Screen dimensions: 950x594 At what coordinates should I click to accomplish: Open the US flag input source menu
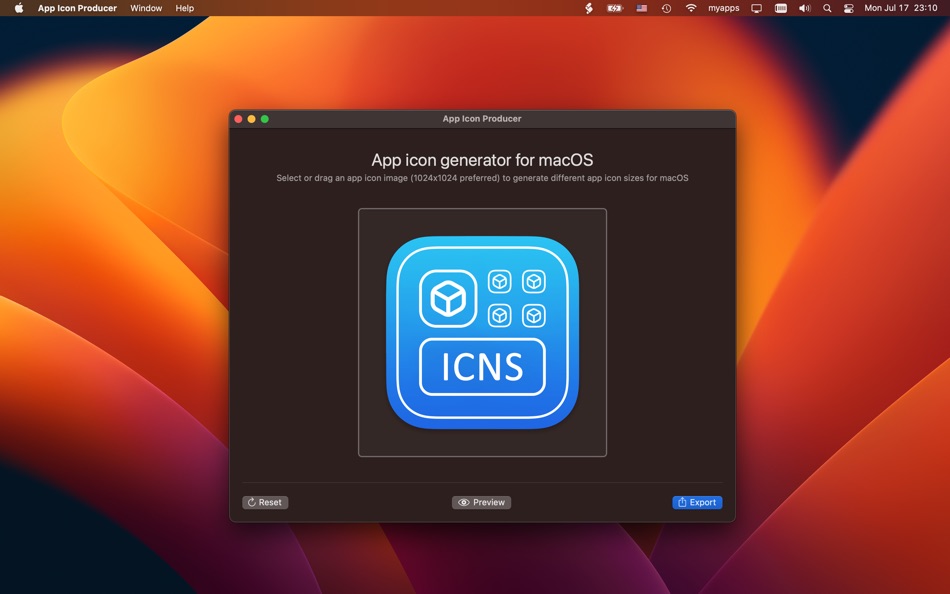click(x=642, y=8)
